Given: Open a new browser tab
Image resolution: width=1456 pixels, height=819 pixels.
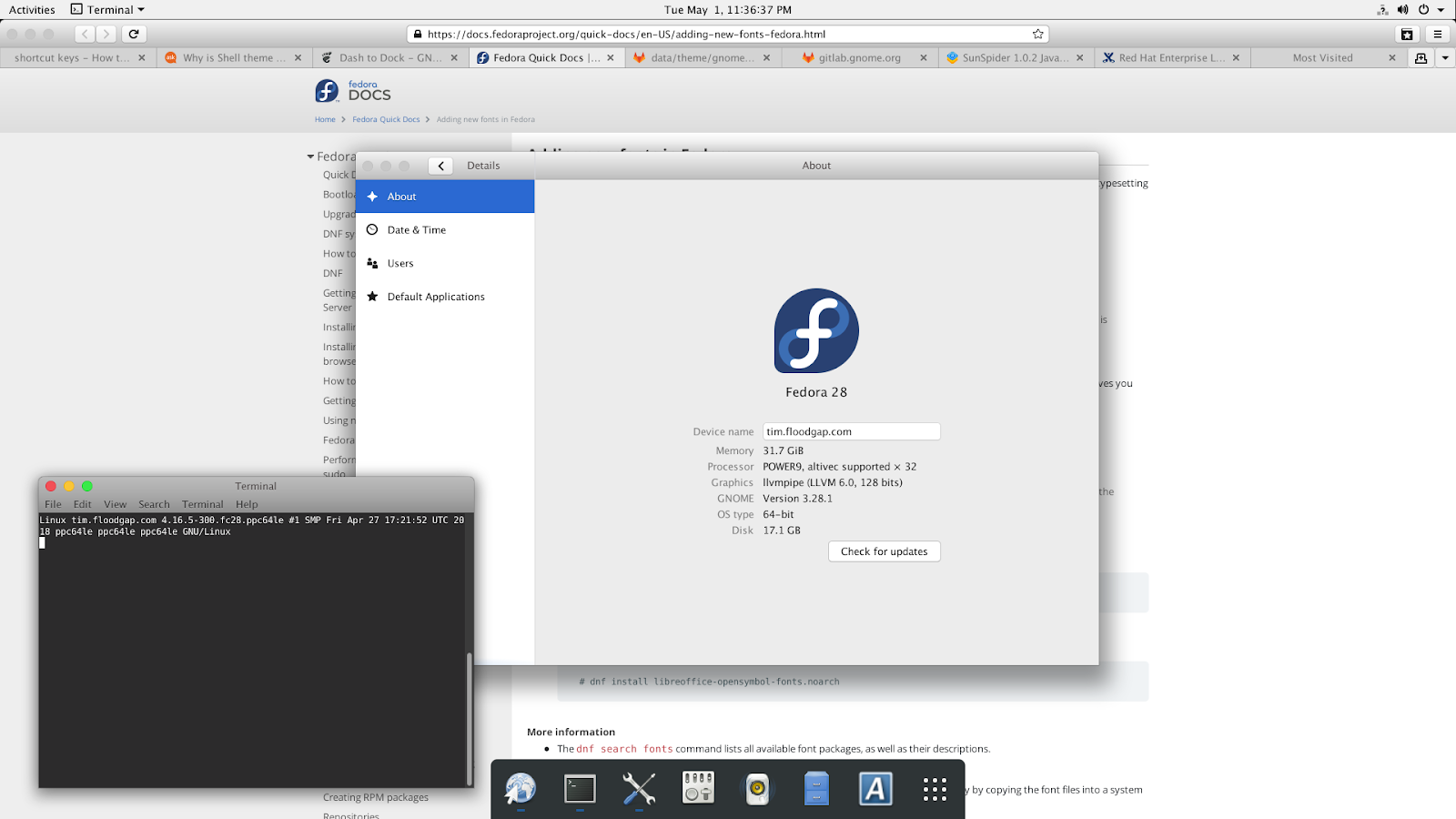Looking at the screenshot, I should point(1421,57).
